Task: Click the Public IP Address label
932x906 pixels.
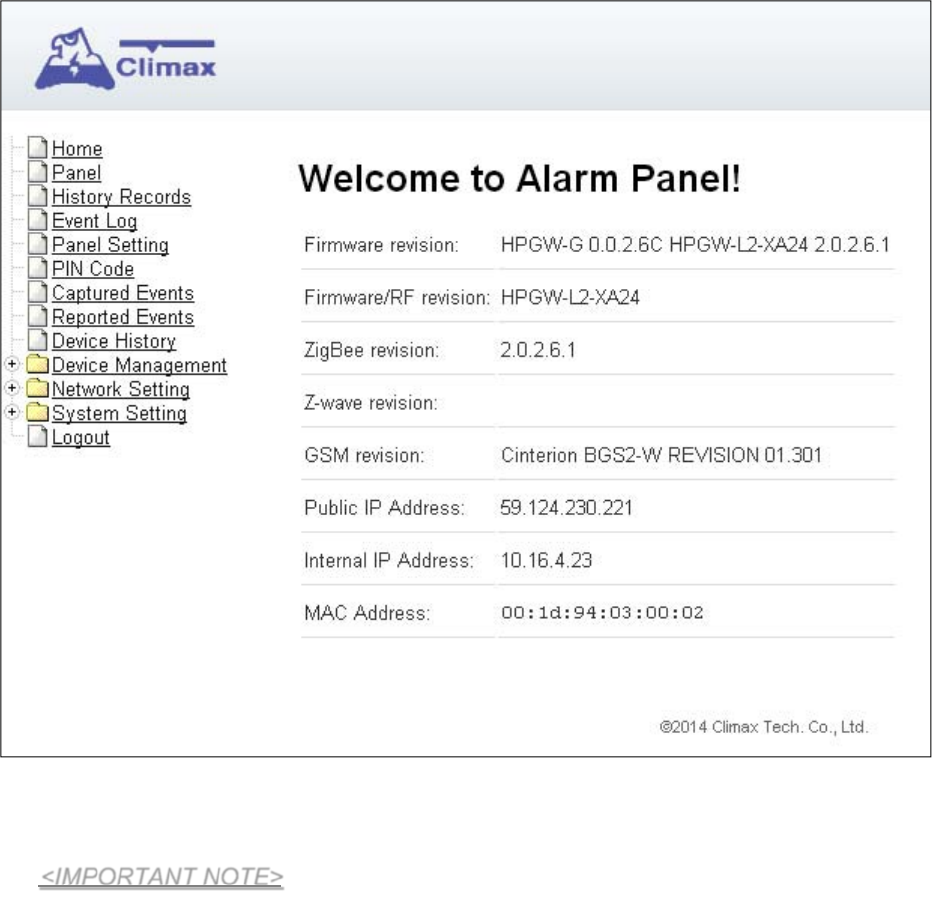Action: (x=384, y=508)
